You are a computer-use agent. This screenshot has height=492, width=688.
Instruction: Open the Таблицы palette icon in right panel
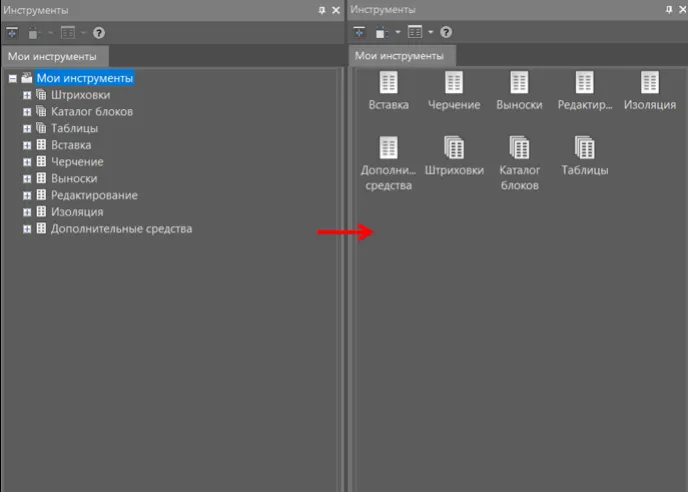click(x=584, y=149)
